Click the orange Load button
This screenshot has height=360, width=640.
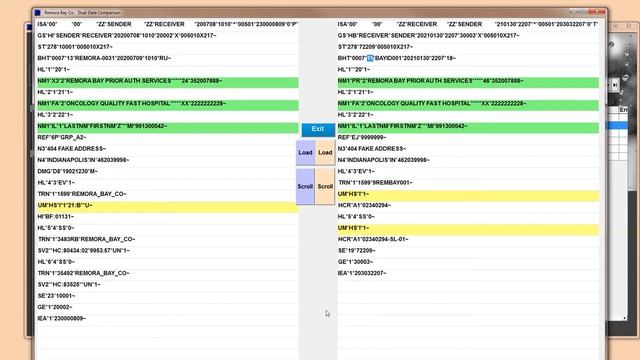325,153
